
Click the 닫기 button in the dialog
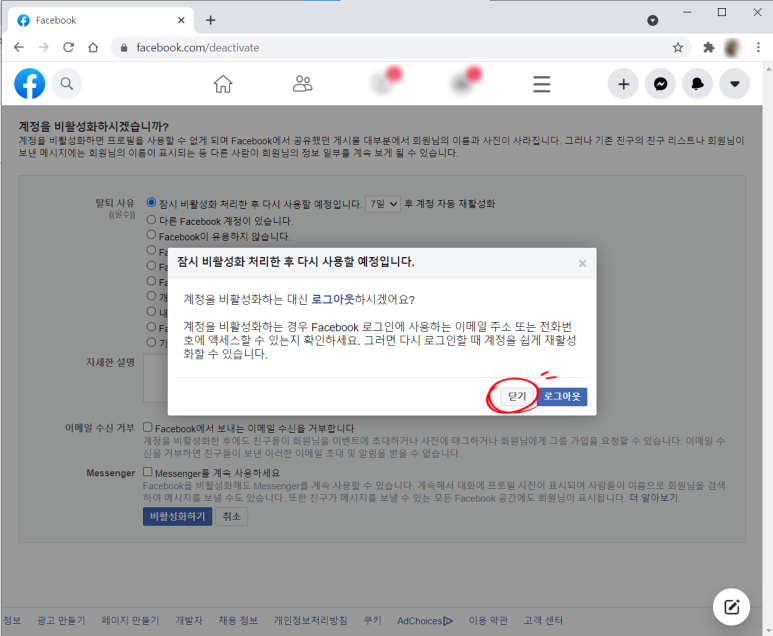517,396
